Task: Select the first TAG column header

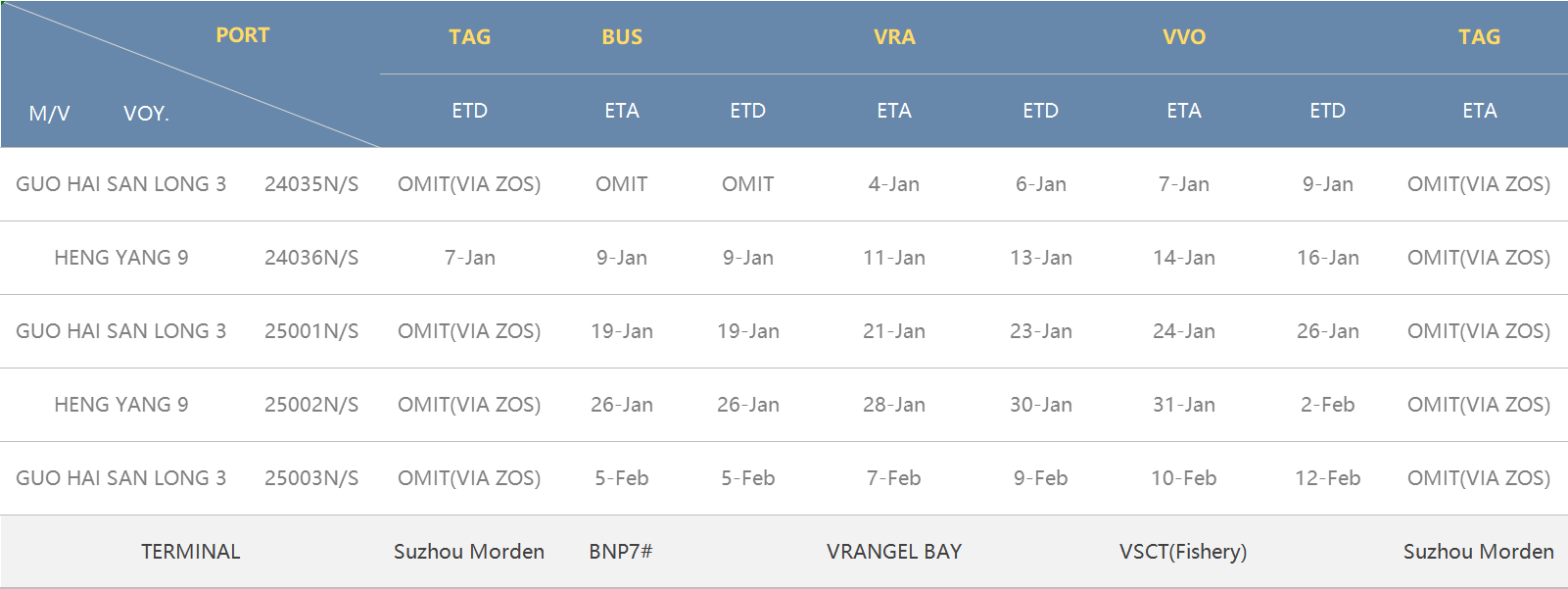Action: pos(469,37)
